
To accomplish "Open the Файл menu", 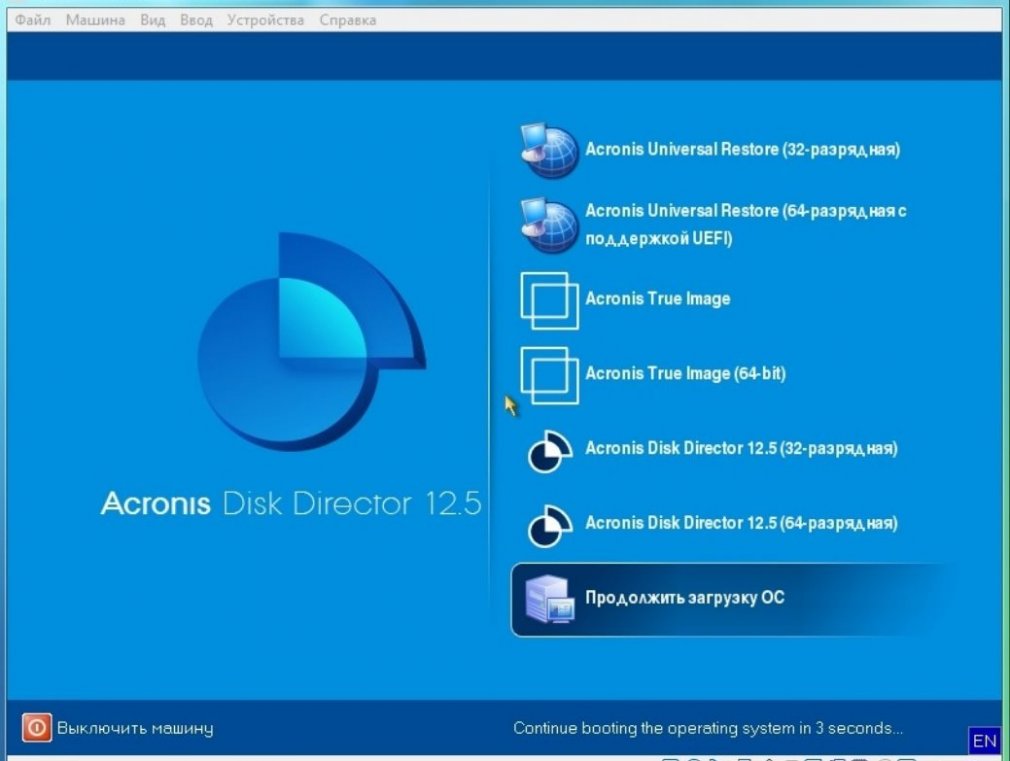I will click(x=33, y=20).
